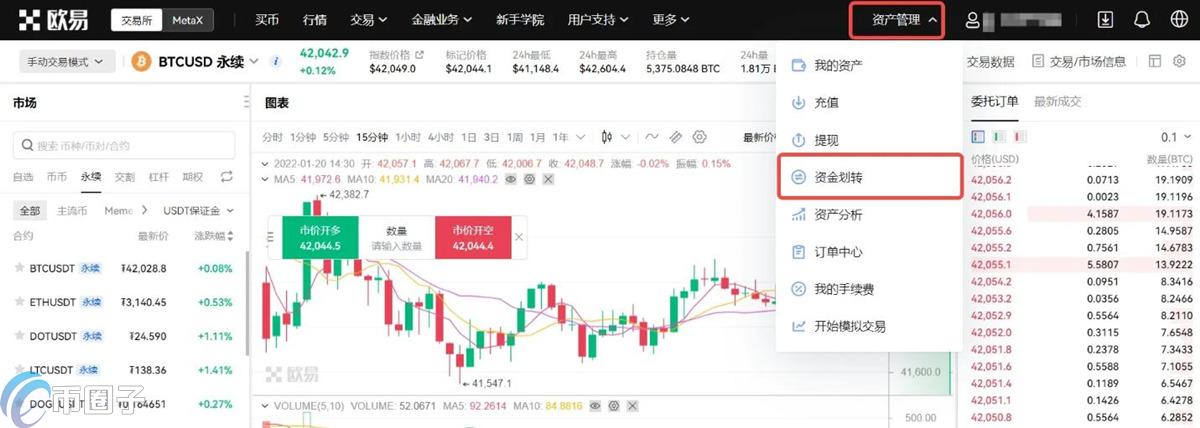
Task: Select 充值 menu item
Action: [x=870, y=102]
